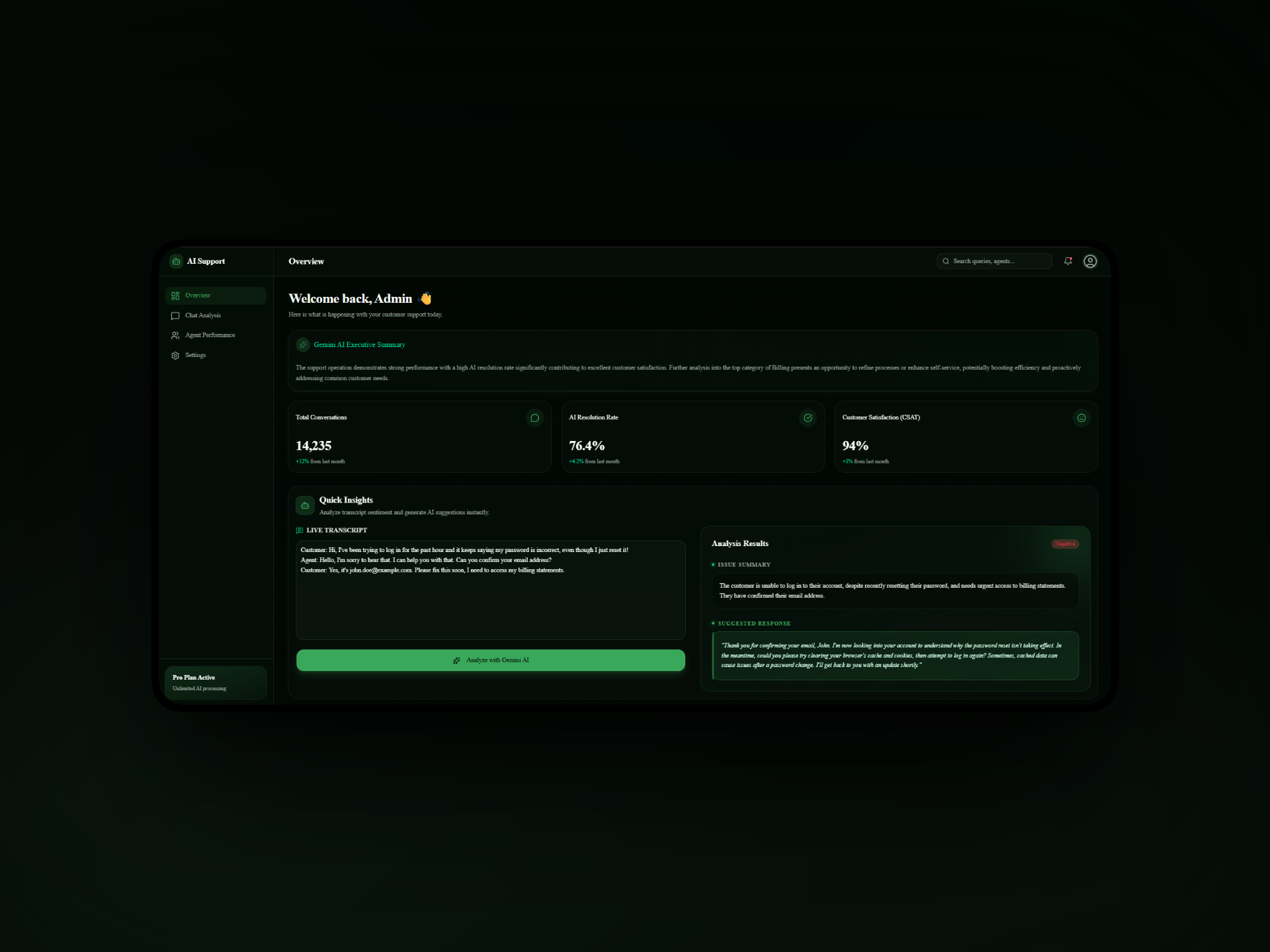Click the AI Support robot logo icon
Screen dimensions: 1270x952
176,261
